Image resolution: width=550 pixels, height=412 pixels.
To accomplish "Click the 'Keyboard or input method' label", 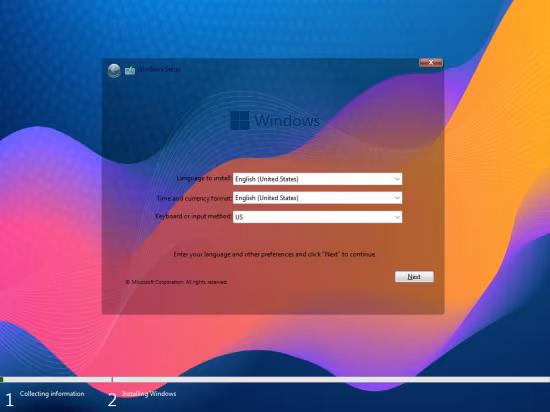I will click(x=193, y=216).
